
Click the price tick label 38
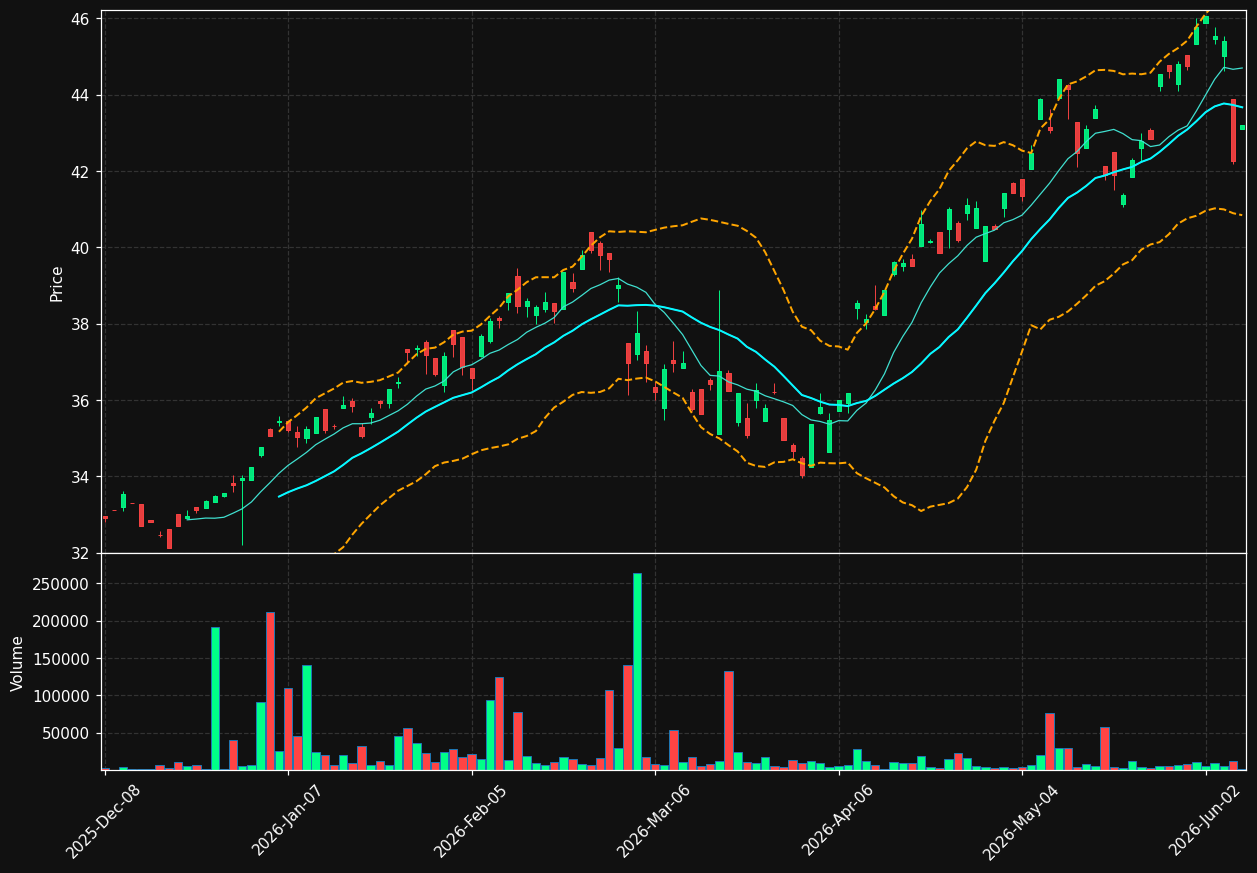point(81,324)
